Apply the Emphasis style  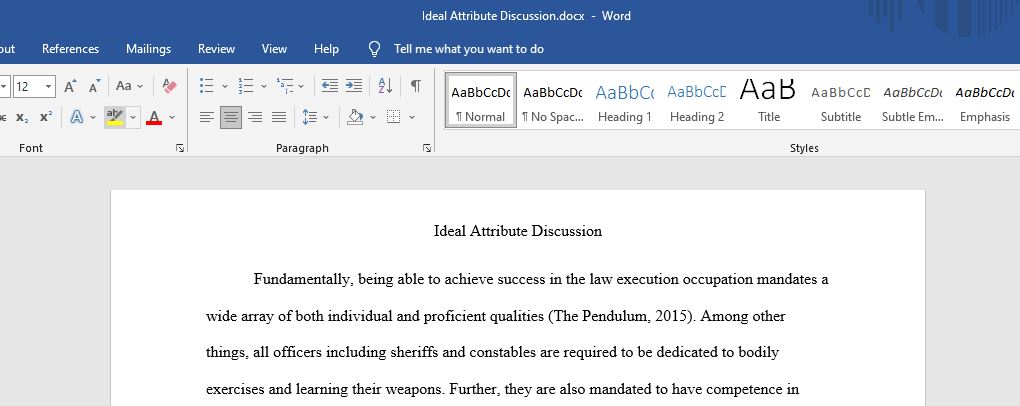coord(984,100)
